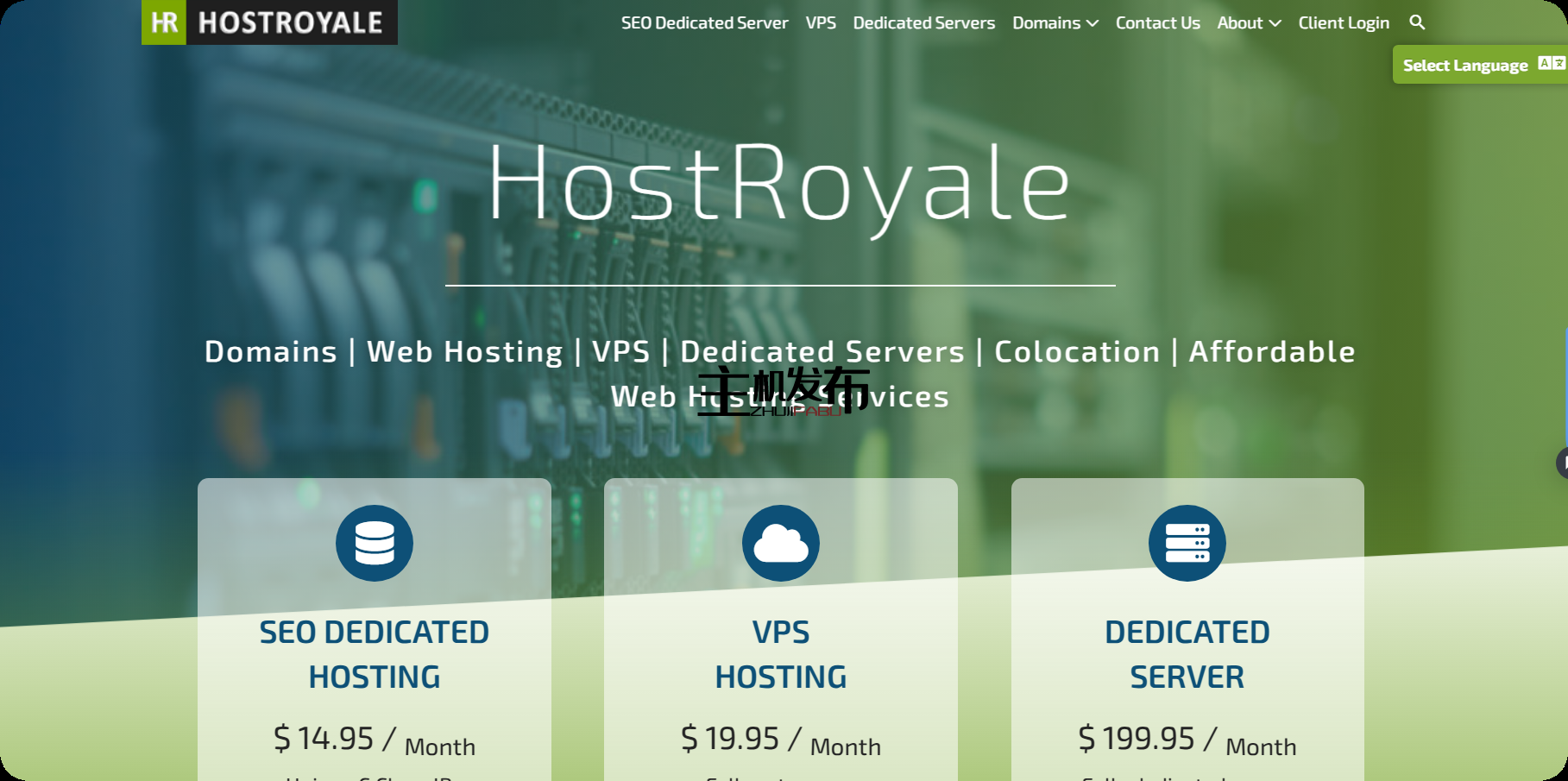The height and width of the screenshot is (781, 1568).
Task: Open the search magnifier icon
Action: coord(1417,22)
